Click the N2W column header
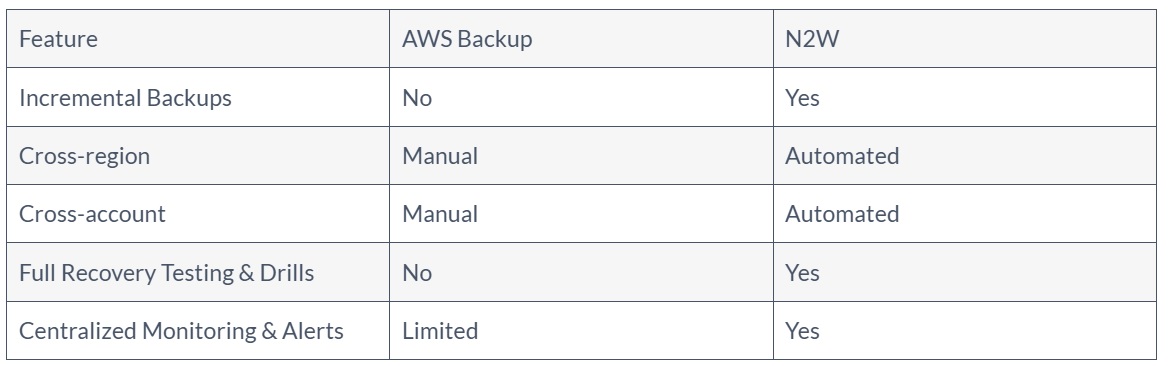Image resolution: width=1175 pixels, height=366 pixels. [964, 39]
